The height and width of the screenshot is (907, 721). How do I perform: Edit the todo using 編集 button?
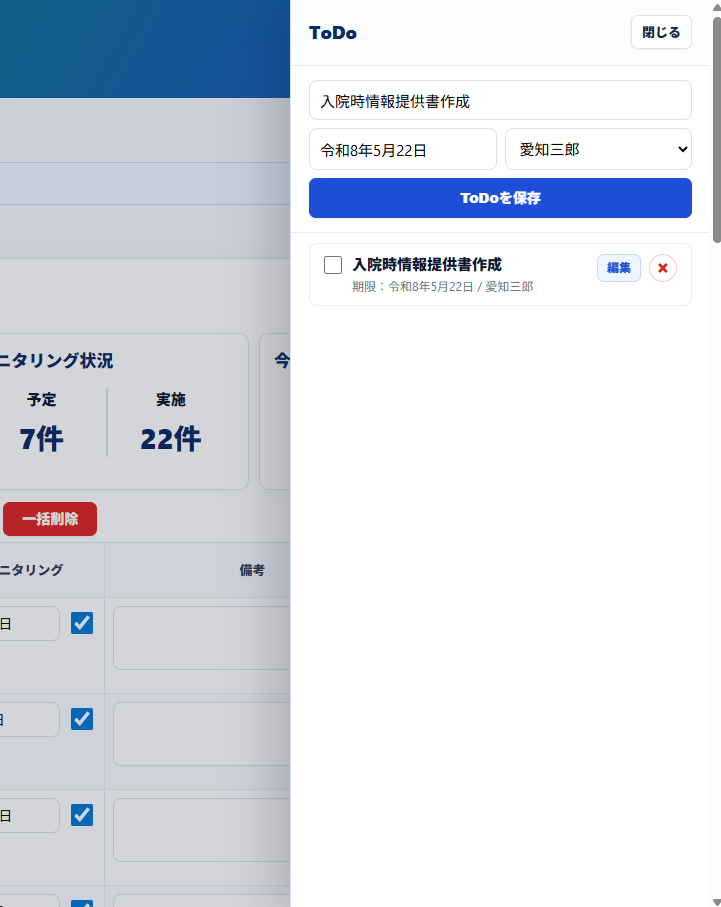click(619, 268)
